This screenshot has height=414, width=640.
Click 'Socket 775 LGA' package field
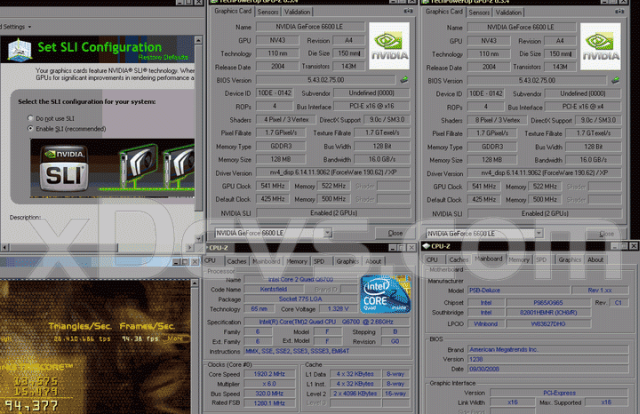pyautogui.click(x=300, y=299)
